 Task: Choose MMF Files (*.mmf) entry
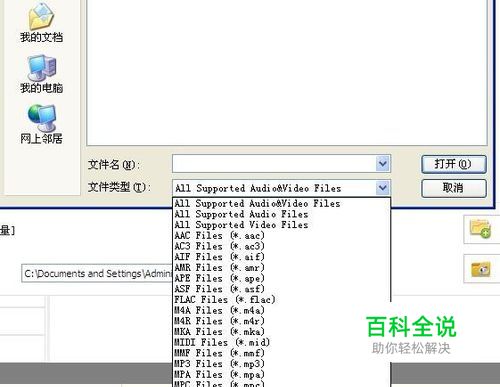tap(282, 353)
